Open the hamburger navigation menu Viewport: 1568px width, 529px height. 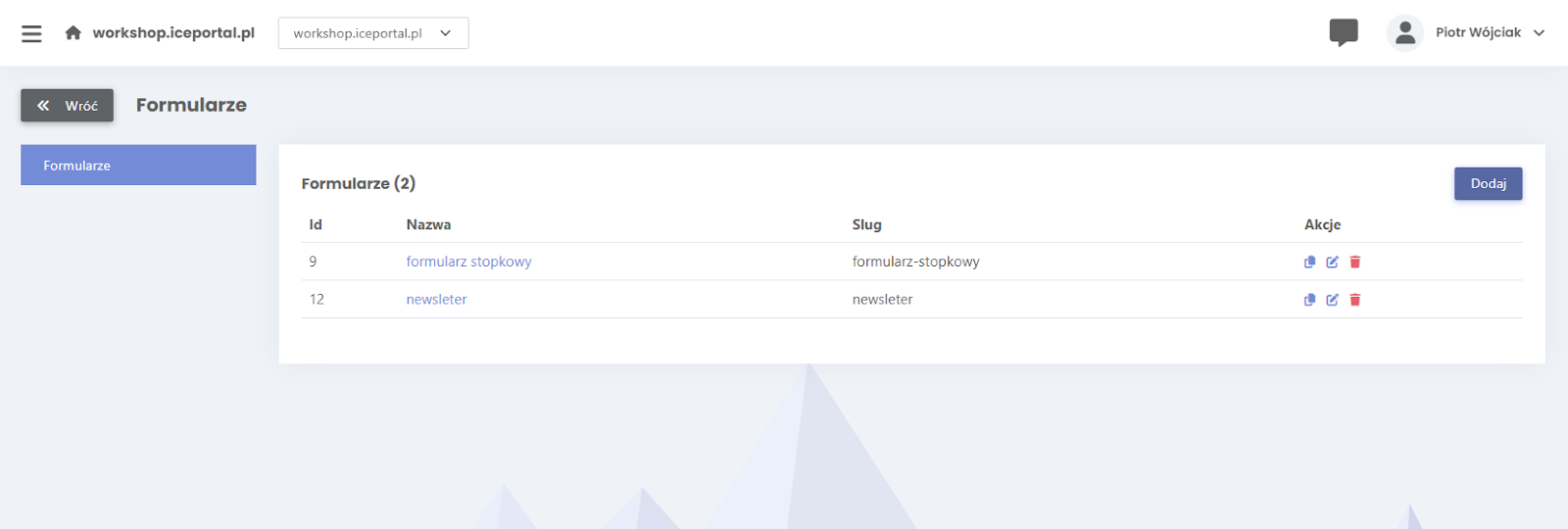click(31, 33)
